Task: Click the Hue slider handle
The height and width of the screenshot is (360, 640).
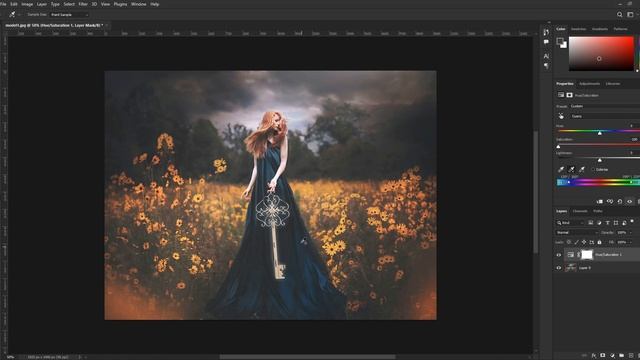Action: coord(600,133)
